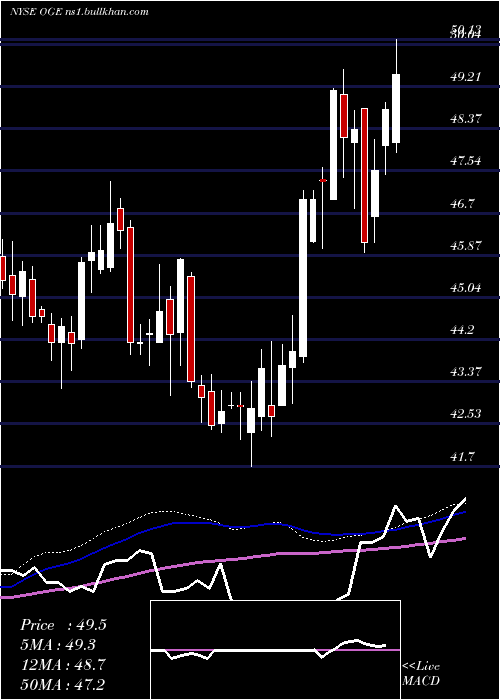Click the 5MA : 49.3 value
This screenshot has height=700, width=500.
[x=58, y=645]
